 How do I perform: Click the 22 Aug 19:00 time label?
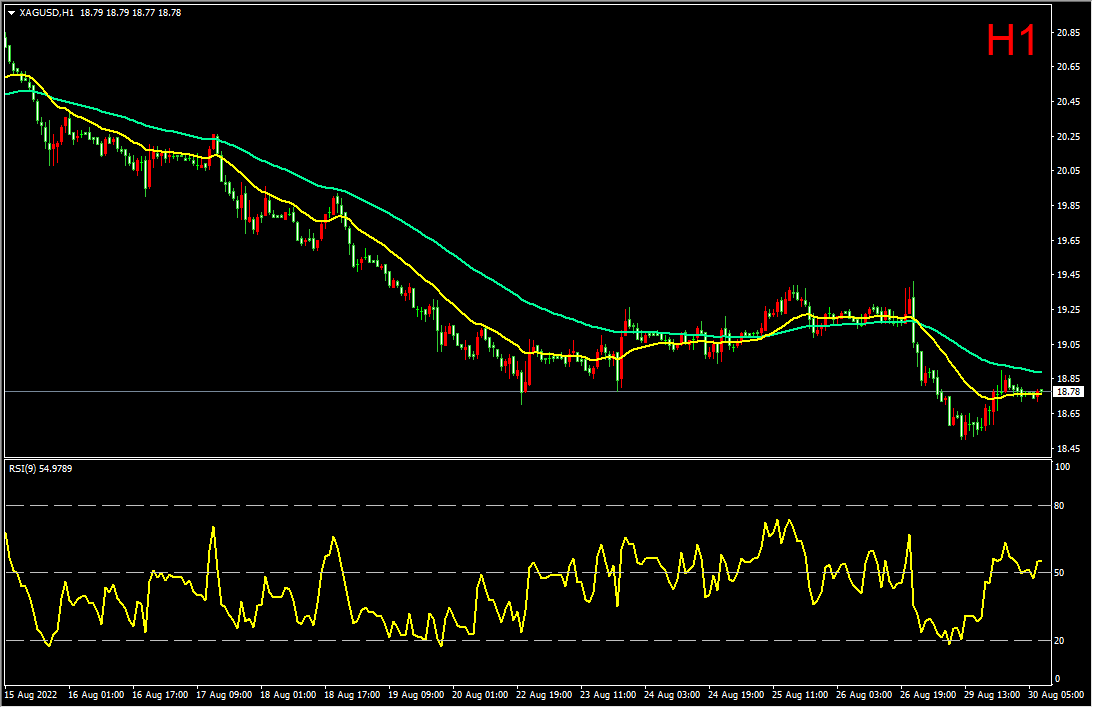point(544,695)
